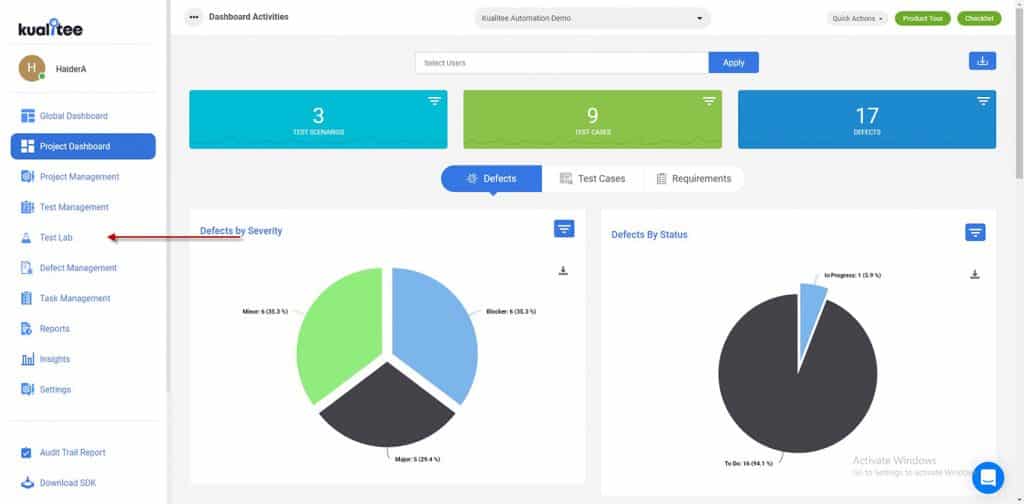Download the Defects by Severity chart
This screenshot has width=1024, height=504.
[564, 270]
